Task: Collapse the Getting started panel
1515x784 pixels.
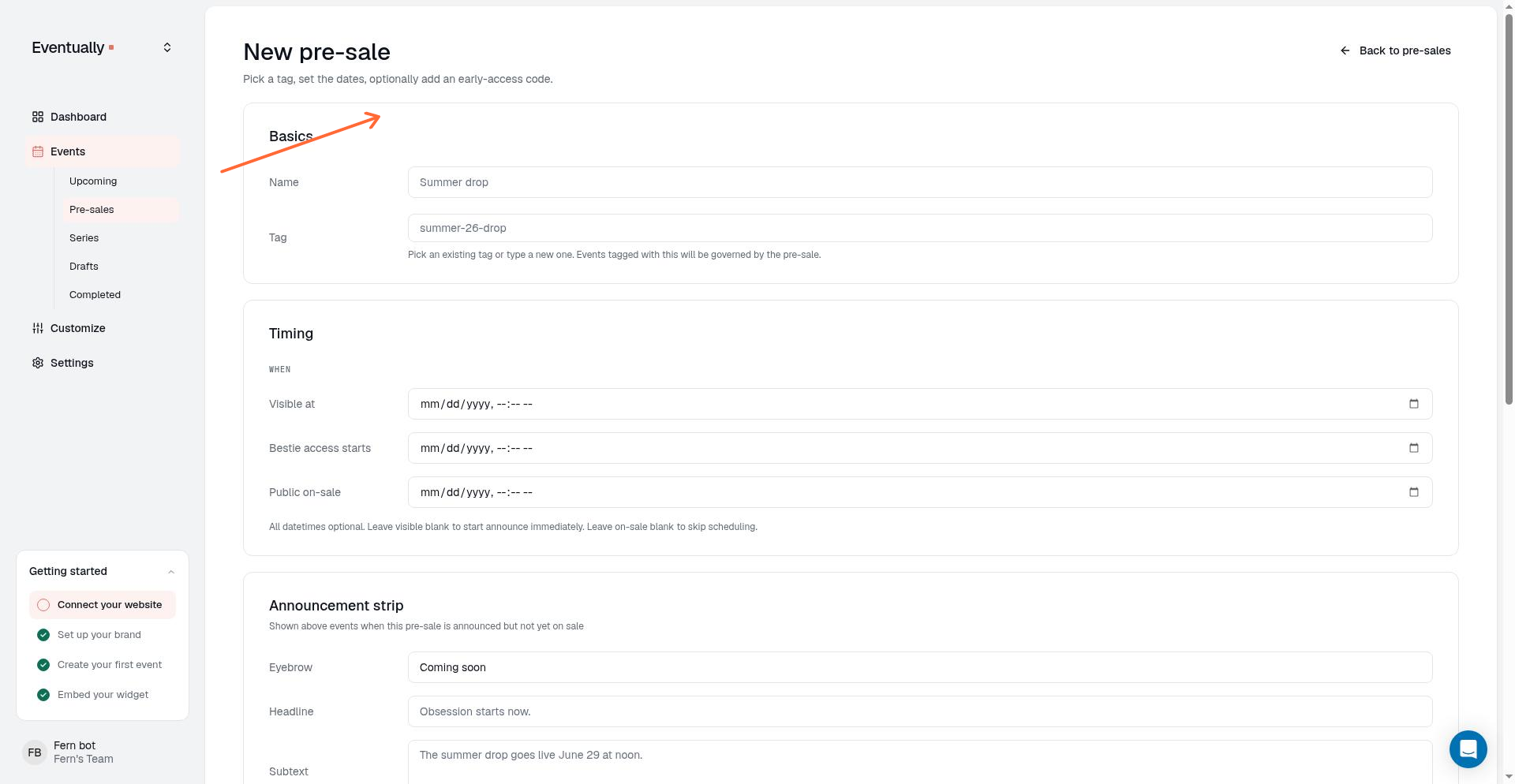Action: [x=171, y=572]
